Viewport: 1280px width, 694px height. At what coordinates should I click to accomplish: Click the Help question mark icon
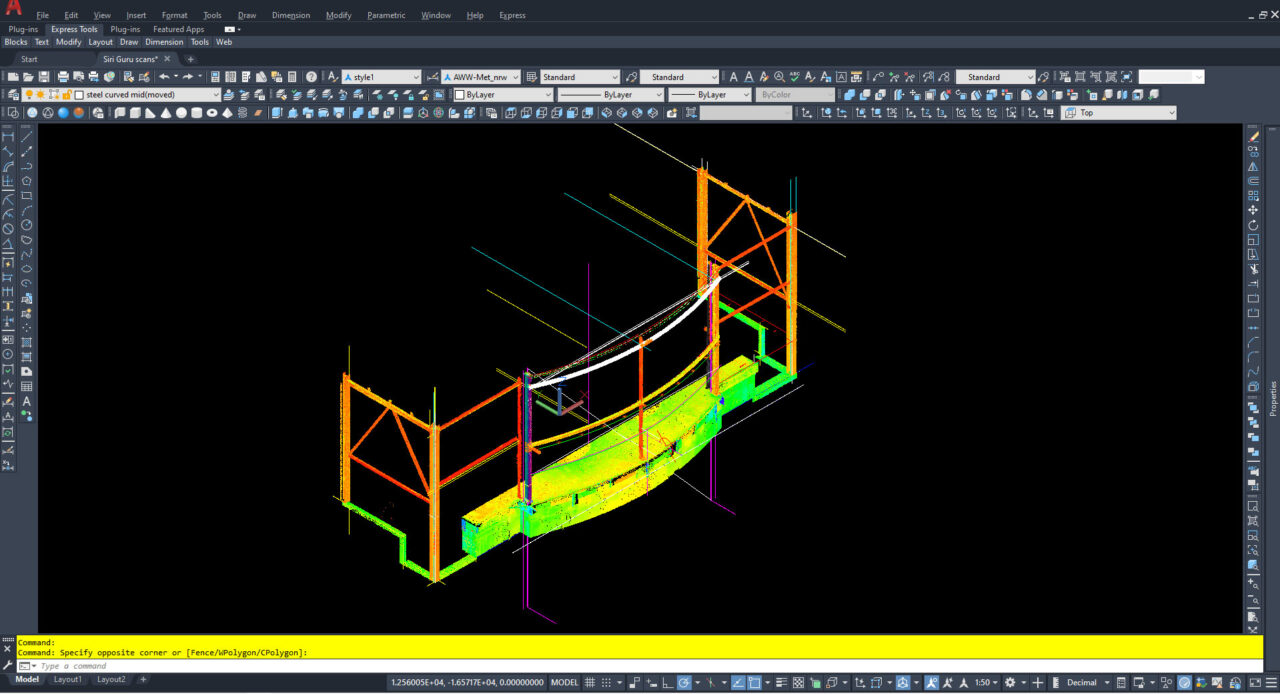click(311, 77)
